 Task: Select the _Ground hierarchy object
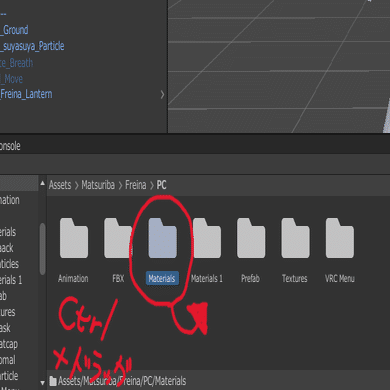click(x=14, y=30)
